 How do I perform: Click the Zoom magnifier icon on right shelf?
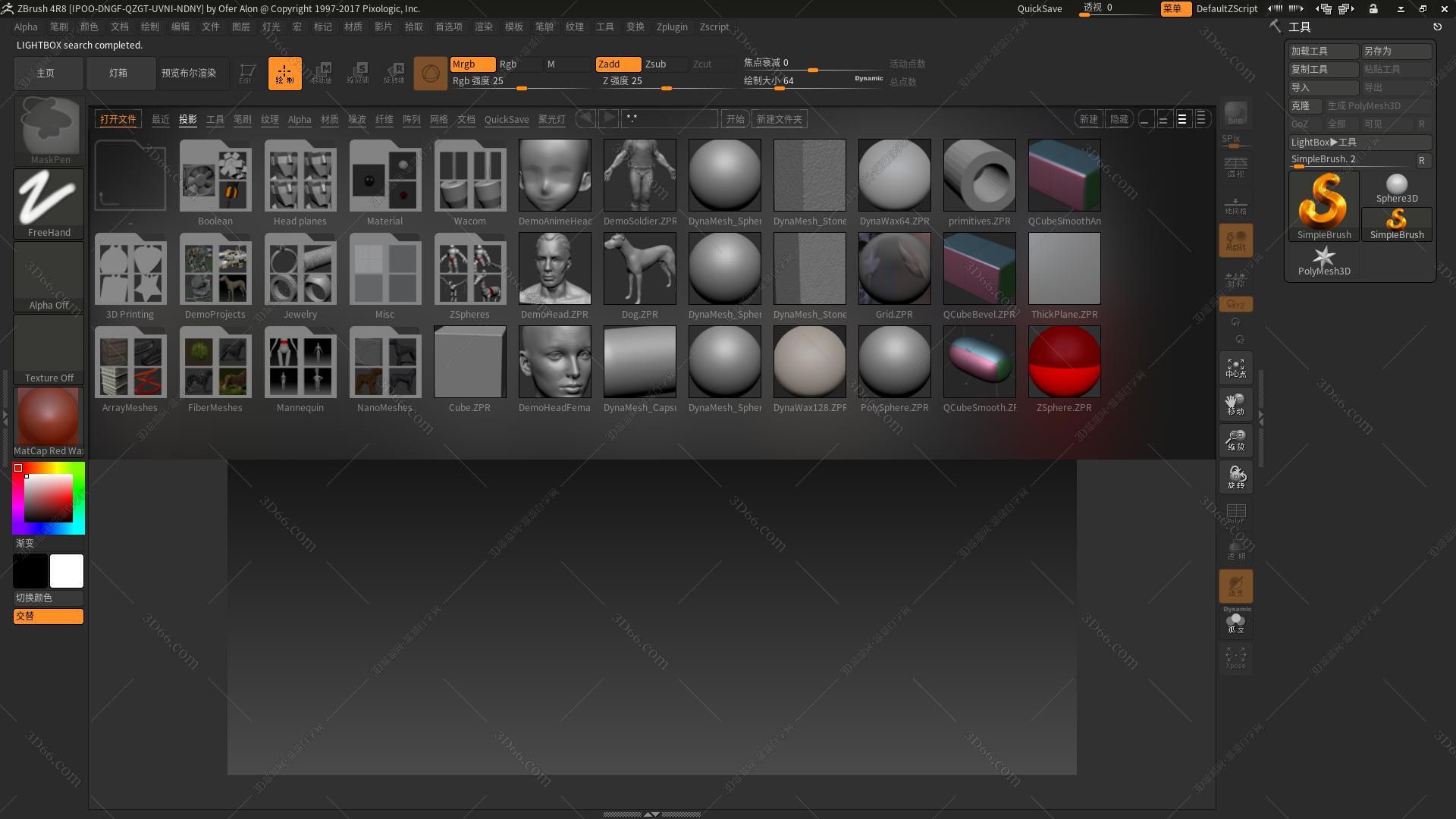pos(1235,441)
